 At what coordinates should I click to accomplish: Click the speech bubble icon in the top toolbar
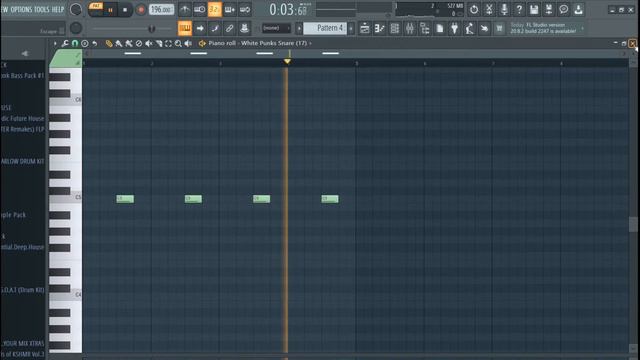(x=564, y=9)
